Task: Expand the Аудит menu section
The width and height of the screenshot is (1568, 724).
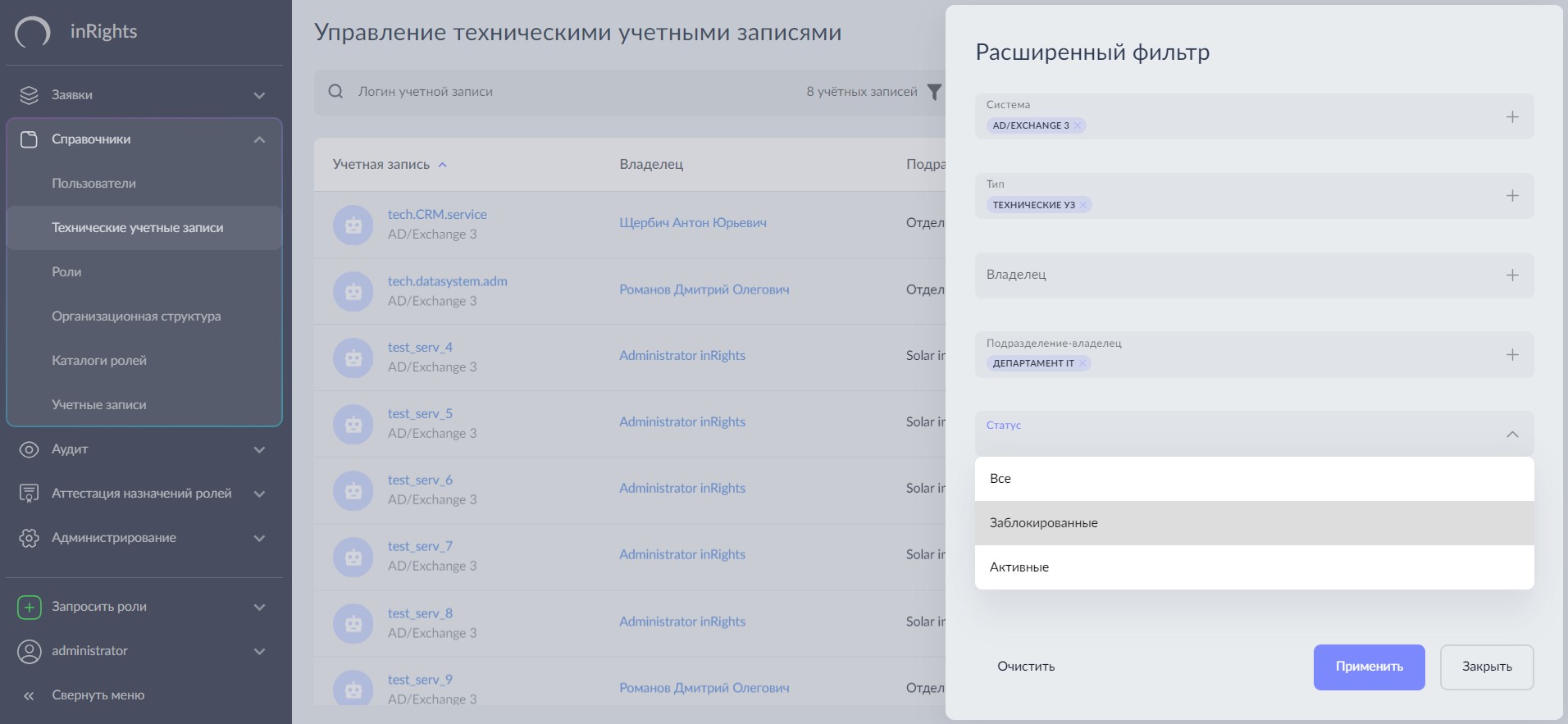Action: [x=259, y=449]
